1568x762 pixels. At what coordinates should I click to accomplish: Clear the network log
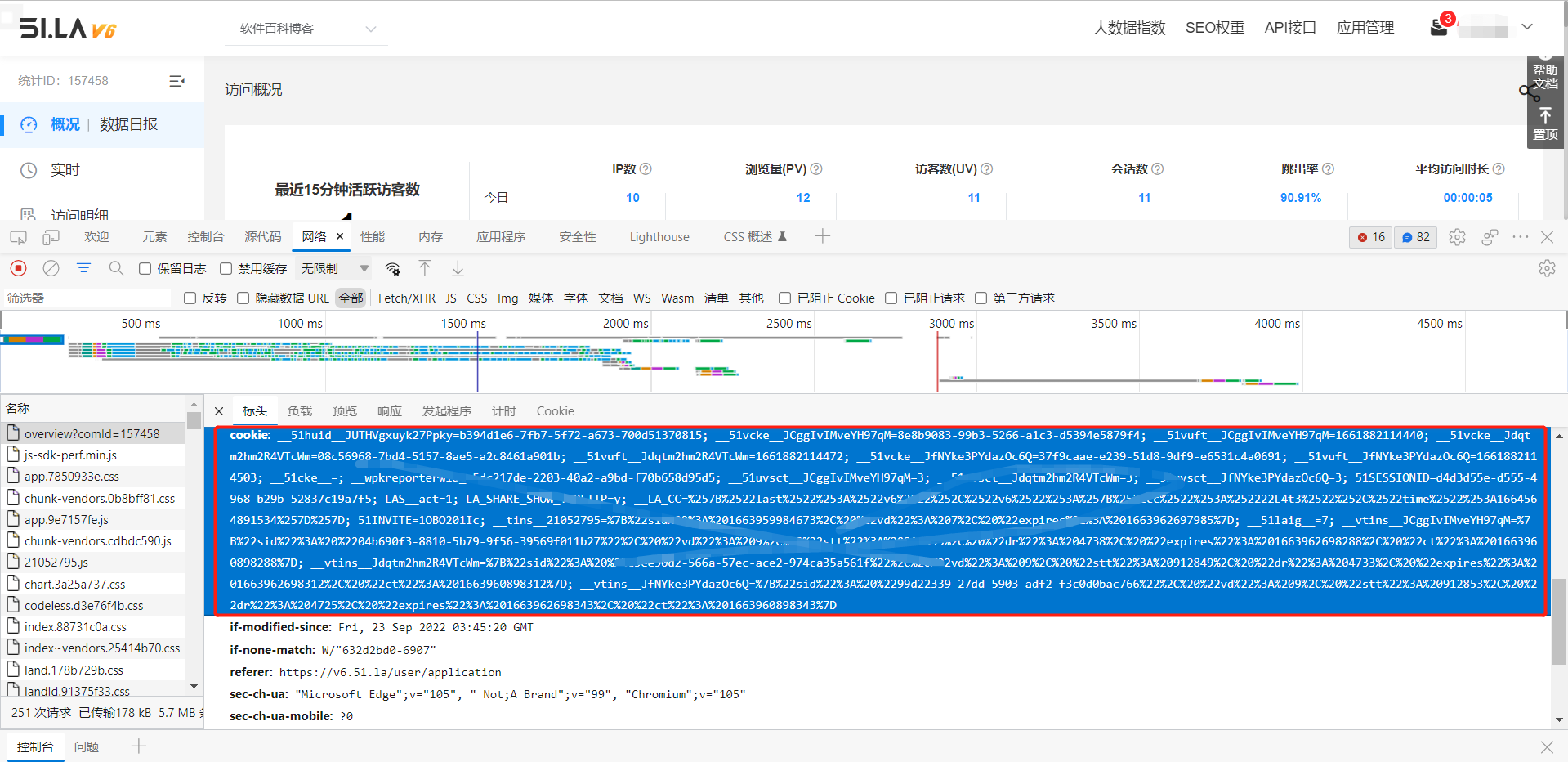[51, 268]
